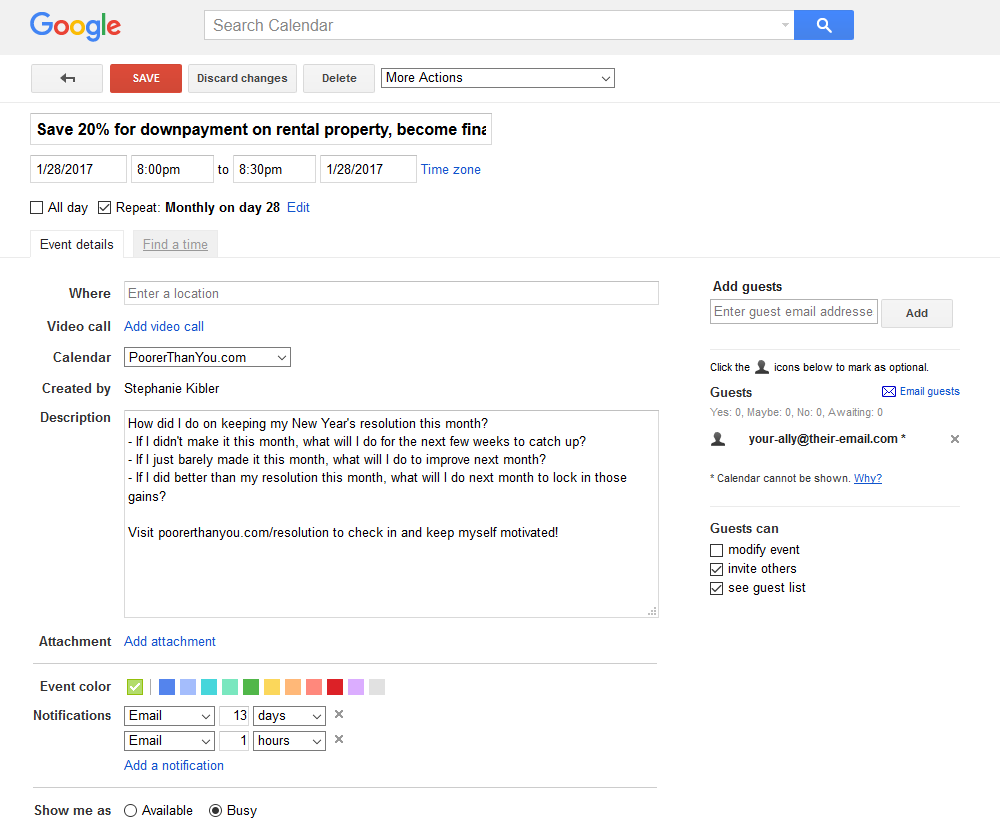Click the 8:00pm start time field

[172, 169]
